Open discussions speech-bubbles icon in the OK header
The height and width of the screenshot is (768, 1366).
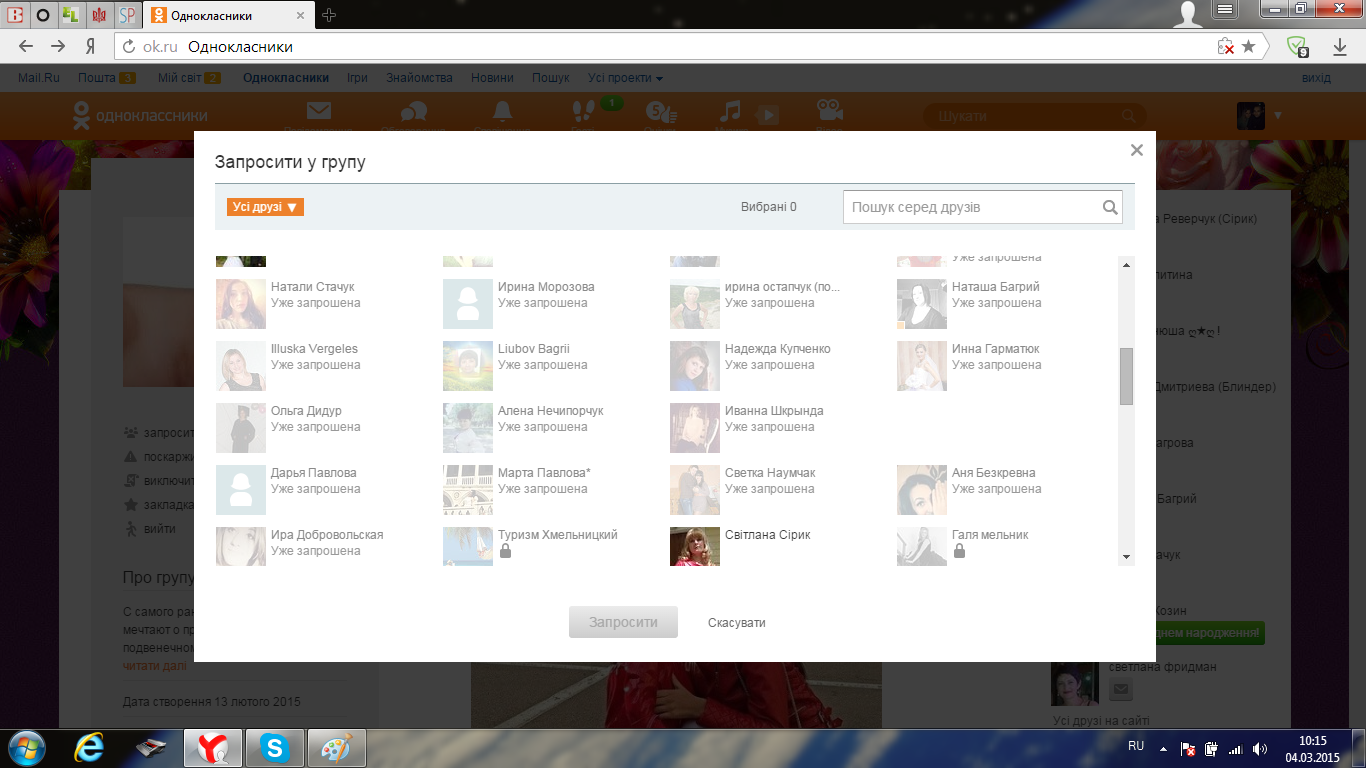pyautogui.click(x=413, y=113)
